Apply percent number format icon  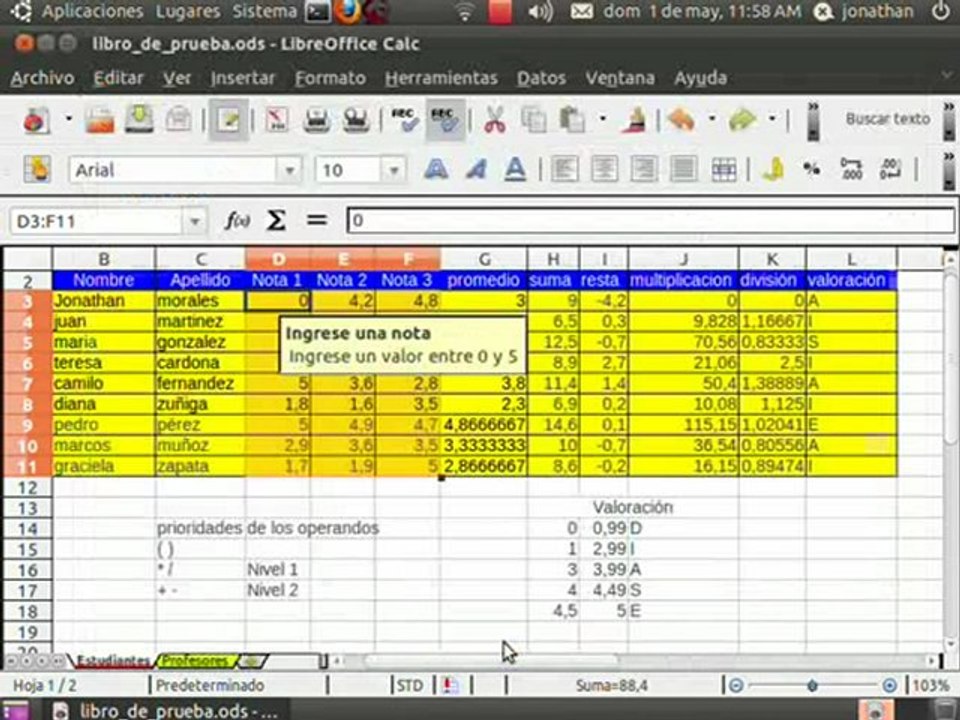[x=812, y=170]
